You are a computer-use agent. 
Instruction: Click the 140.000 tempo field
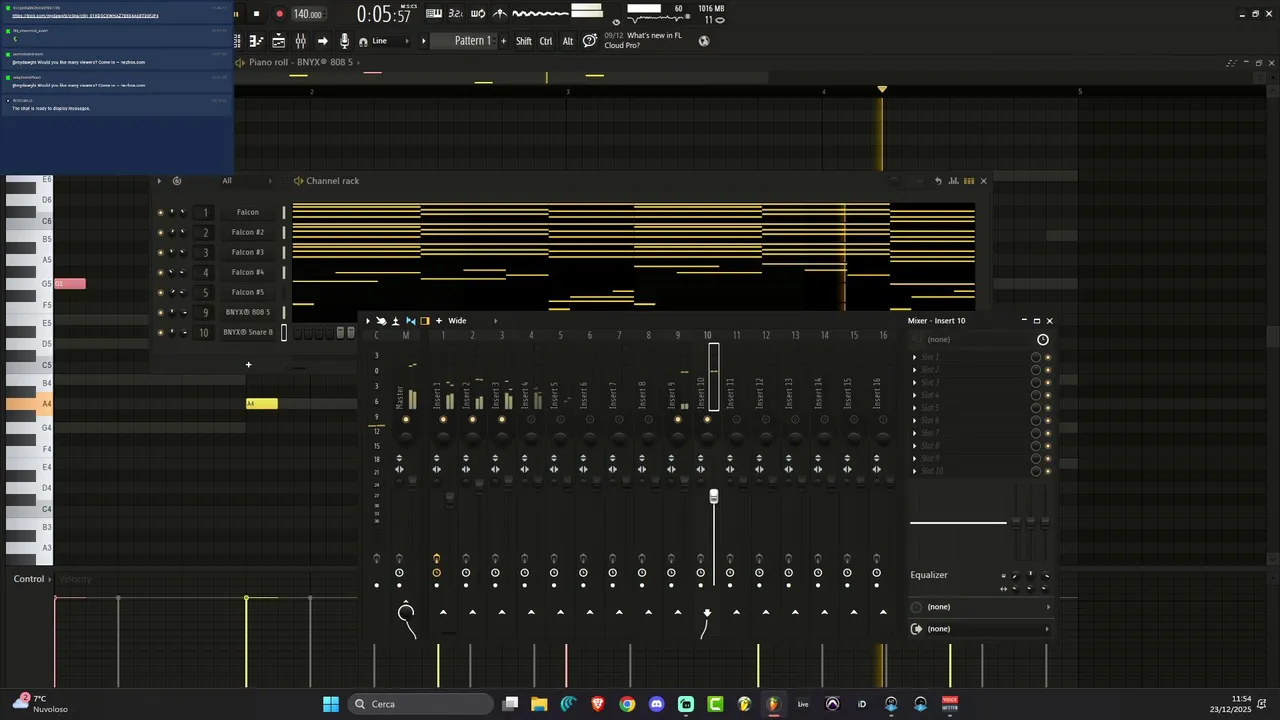pos(308,14)
